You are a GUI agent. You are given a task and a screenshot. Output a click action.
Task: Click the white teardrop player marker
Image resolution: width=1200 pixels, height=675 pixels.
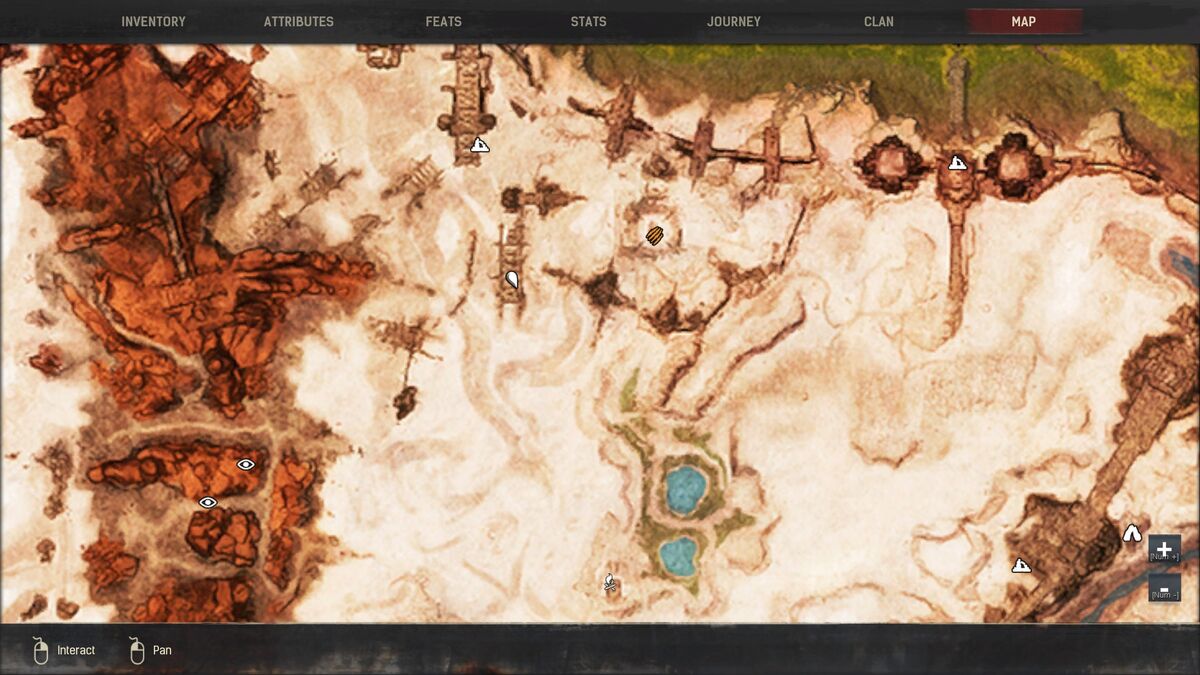click(x=512, y=279)
